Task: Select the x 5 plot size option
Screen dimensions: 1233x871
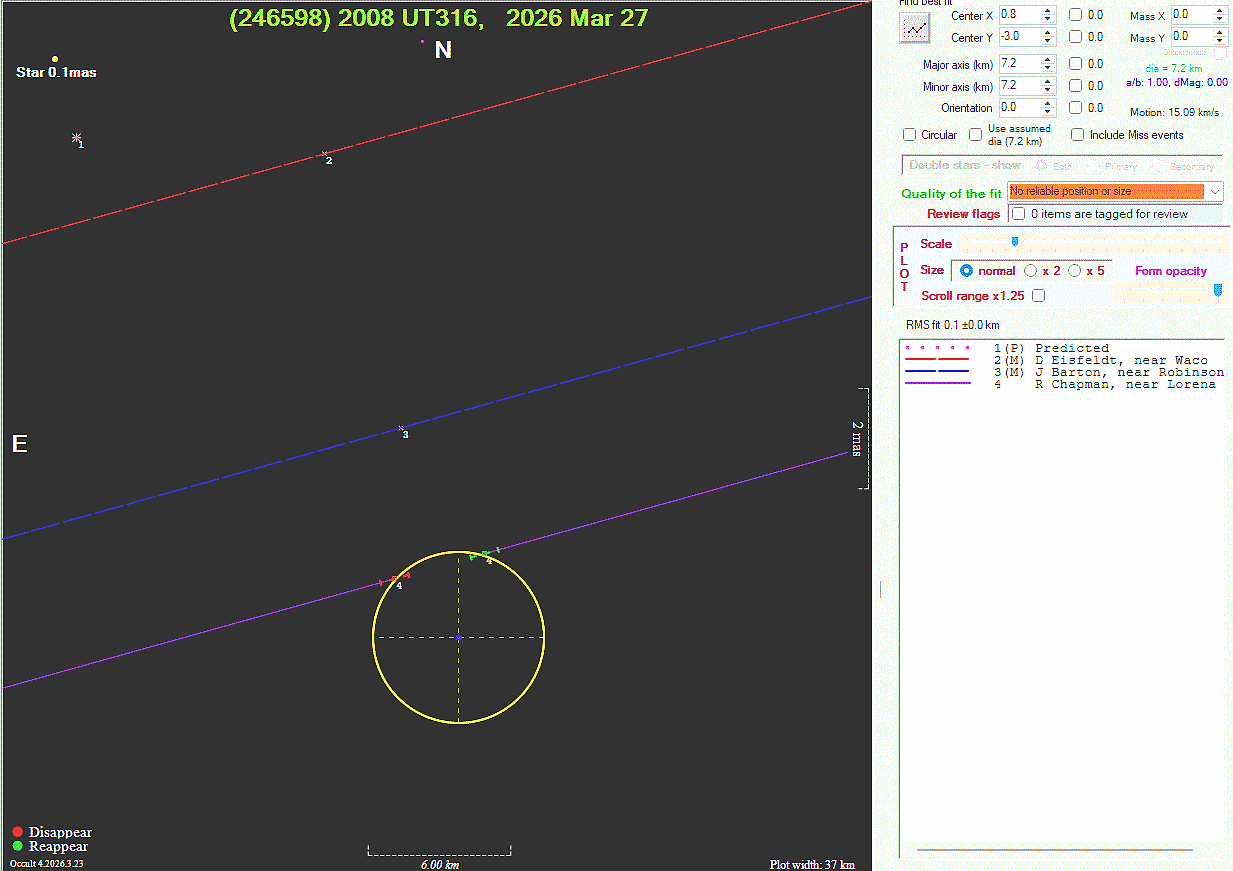Action: (x=1075, y=271)
